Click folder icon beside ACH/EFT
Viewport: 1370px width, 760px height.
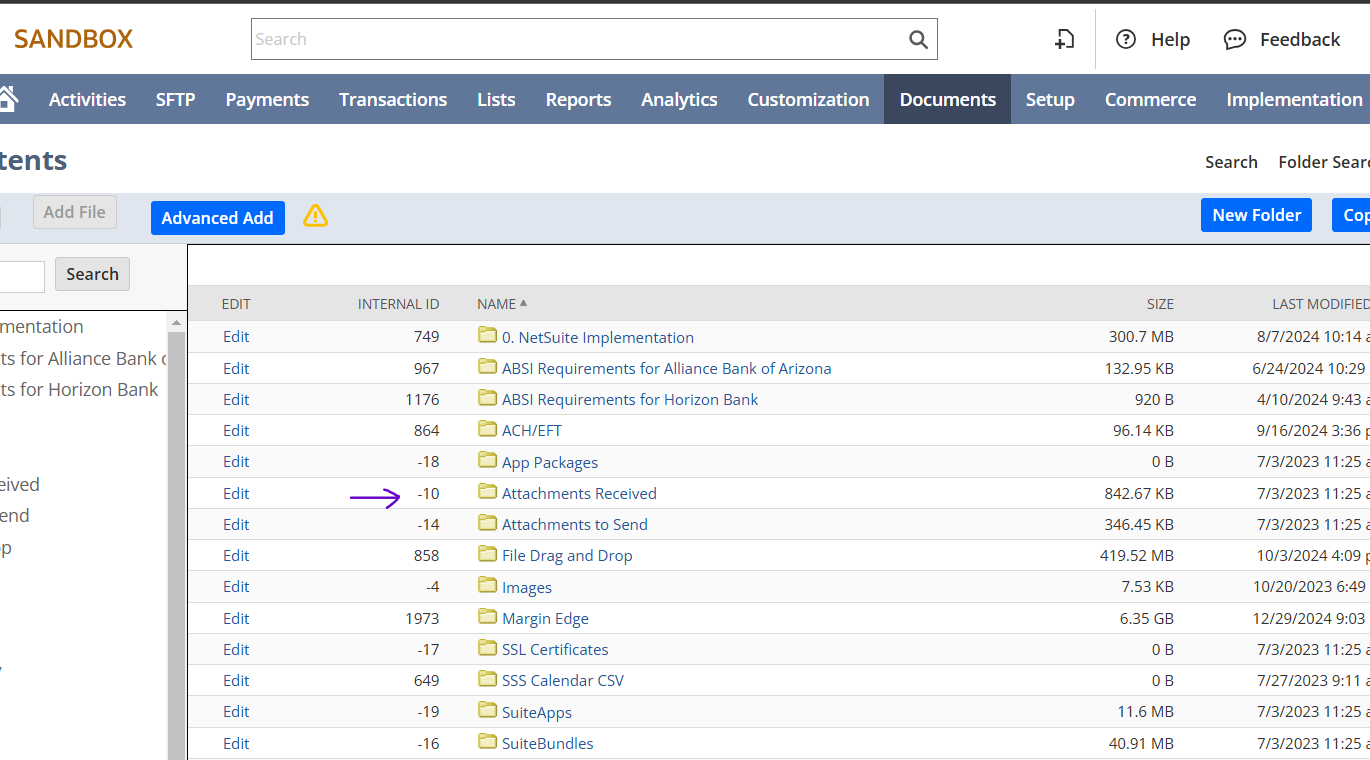coord(487,429)
